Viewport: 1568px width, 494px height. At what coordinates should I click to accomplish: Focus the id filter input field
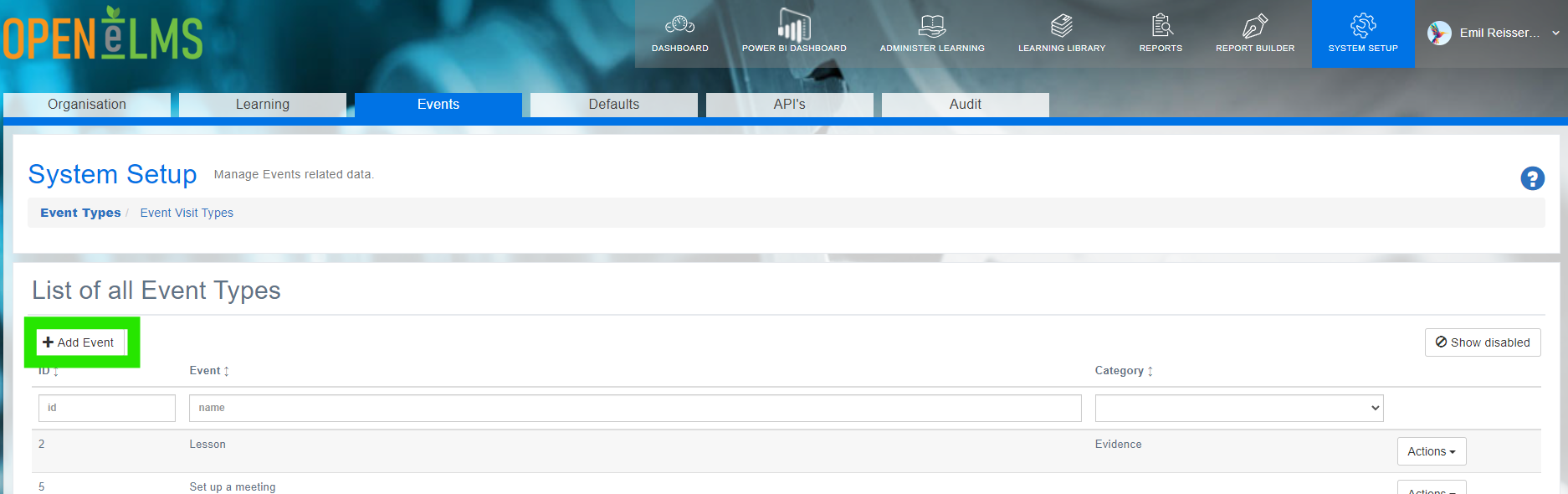pyautogui.click(x=107, y=408)
